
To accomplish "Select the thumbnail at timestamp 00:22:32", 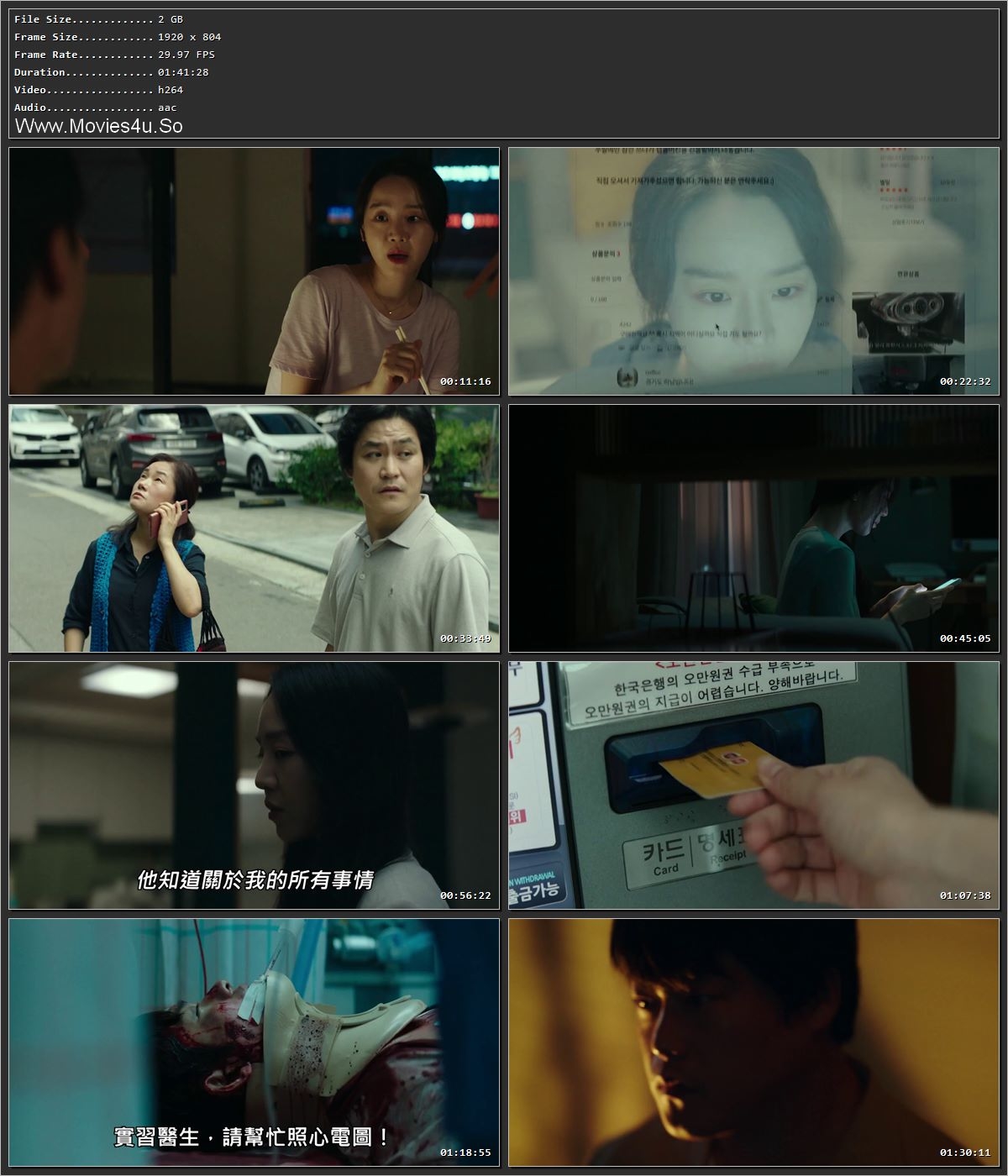I will pyautogui.click(x=754, y=270).
